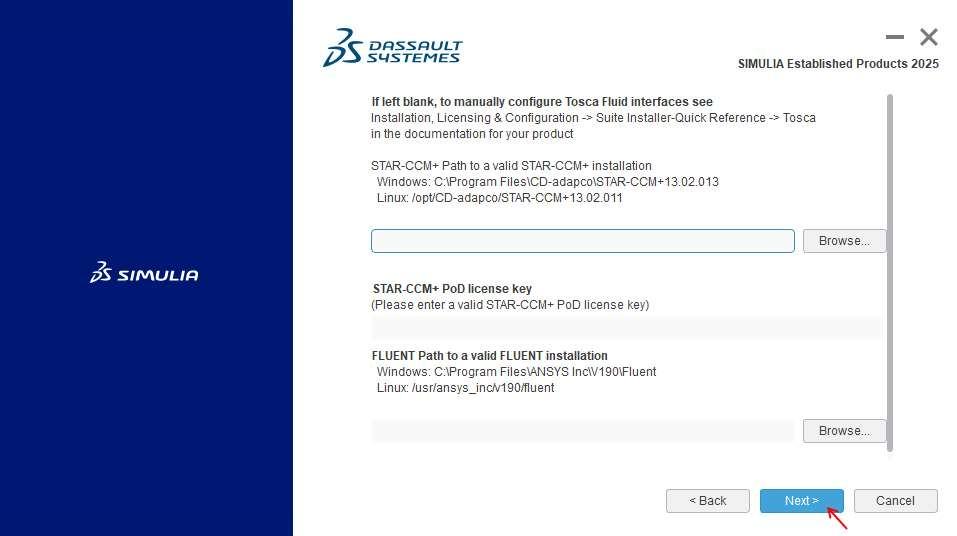
Task: Minimize the installer window
Action: (895, 37)
